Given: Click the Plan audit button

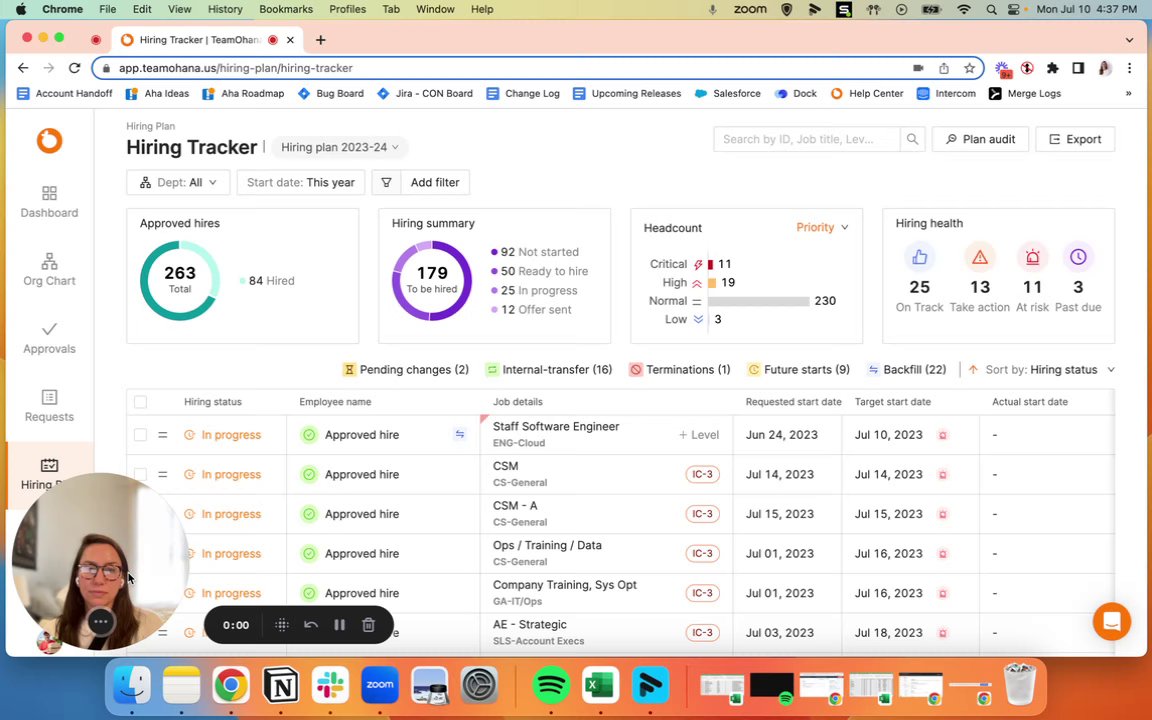Looking at the screenshot, I should (x=980, y=139).
